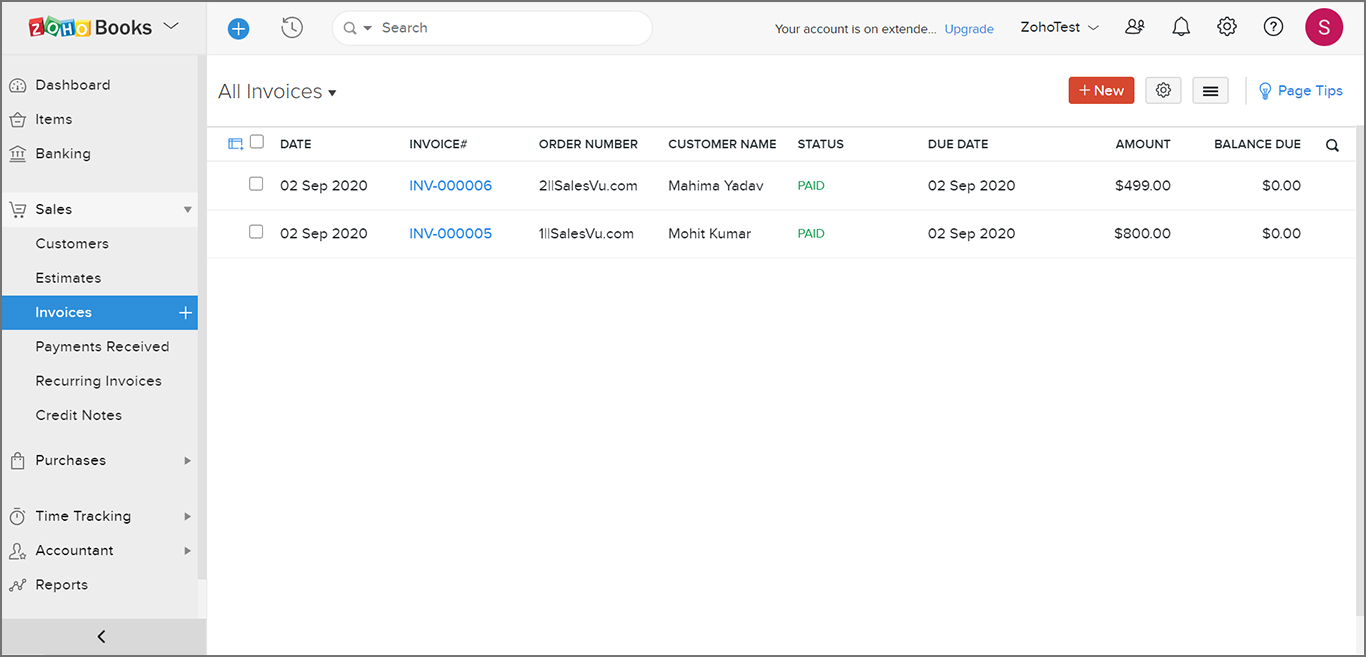
Task: Click the blue quick create plus icon
Action: (238, 29)
